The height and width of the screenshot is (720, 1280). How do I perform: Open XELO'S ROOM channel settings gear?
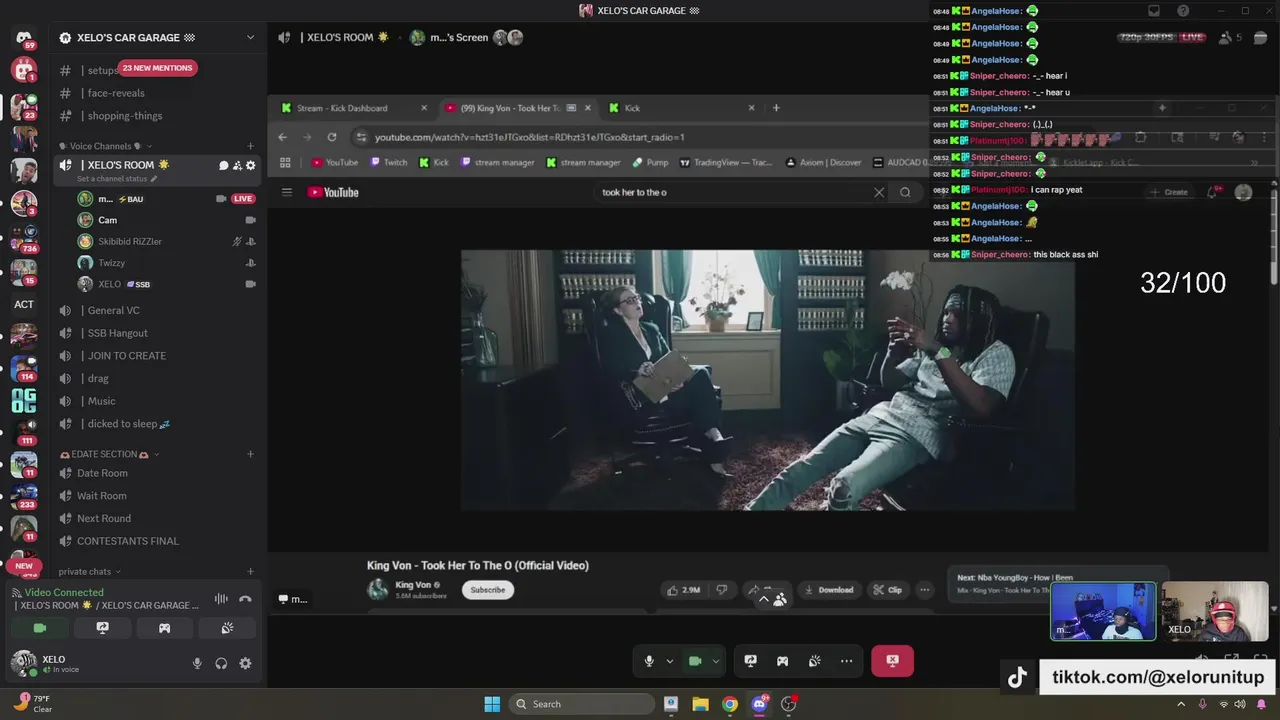click(x=251, y=165)
